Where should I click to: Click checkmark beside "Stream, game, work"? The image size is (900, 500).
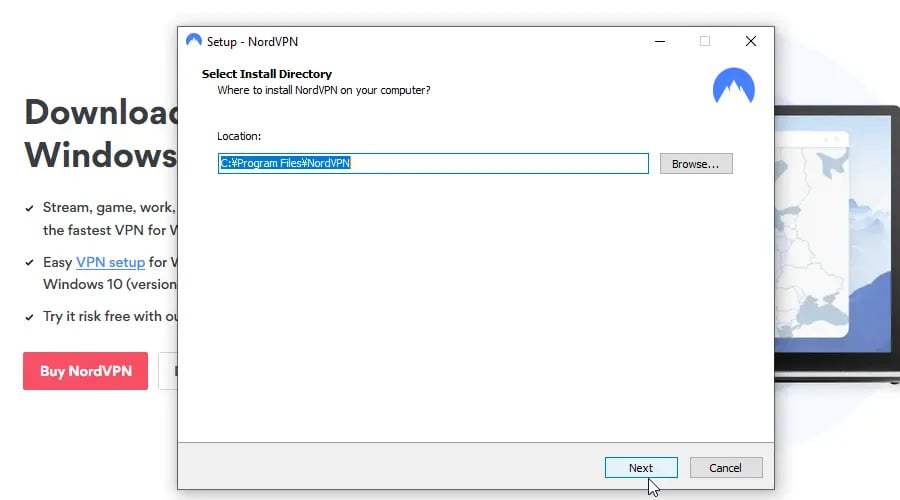point(29,208)
